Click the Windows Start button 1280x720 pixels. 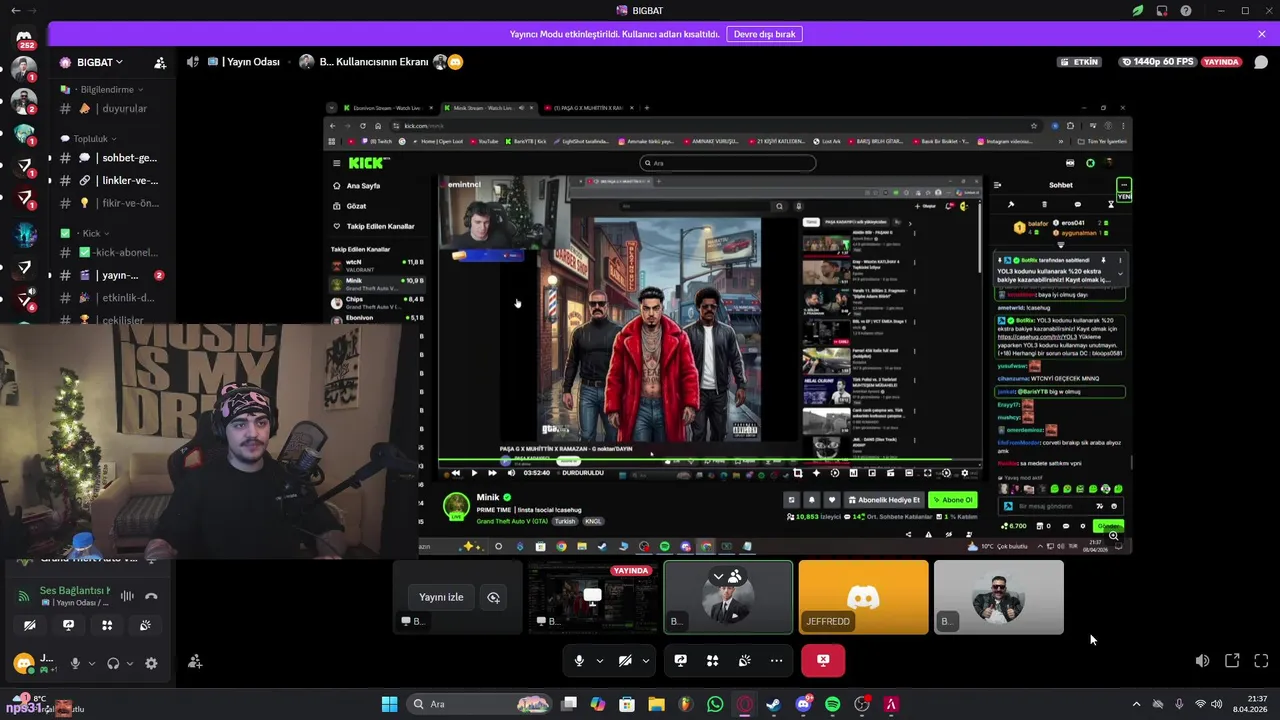tap(389, 704)
